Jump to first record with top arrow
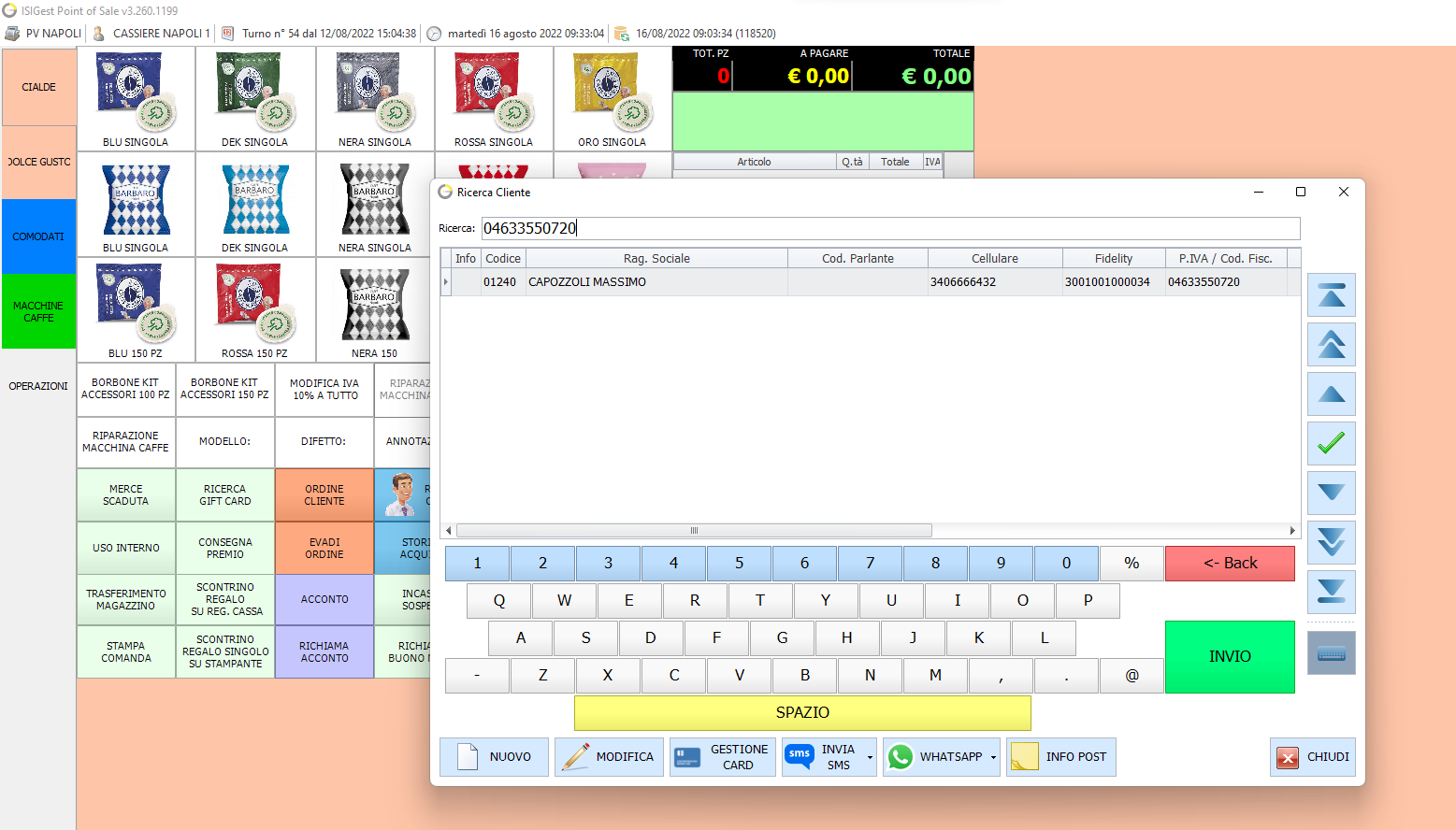This screenshot has height=830, width=1456. tap(1331, 295)
